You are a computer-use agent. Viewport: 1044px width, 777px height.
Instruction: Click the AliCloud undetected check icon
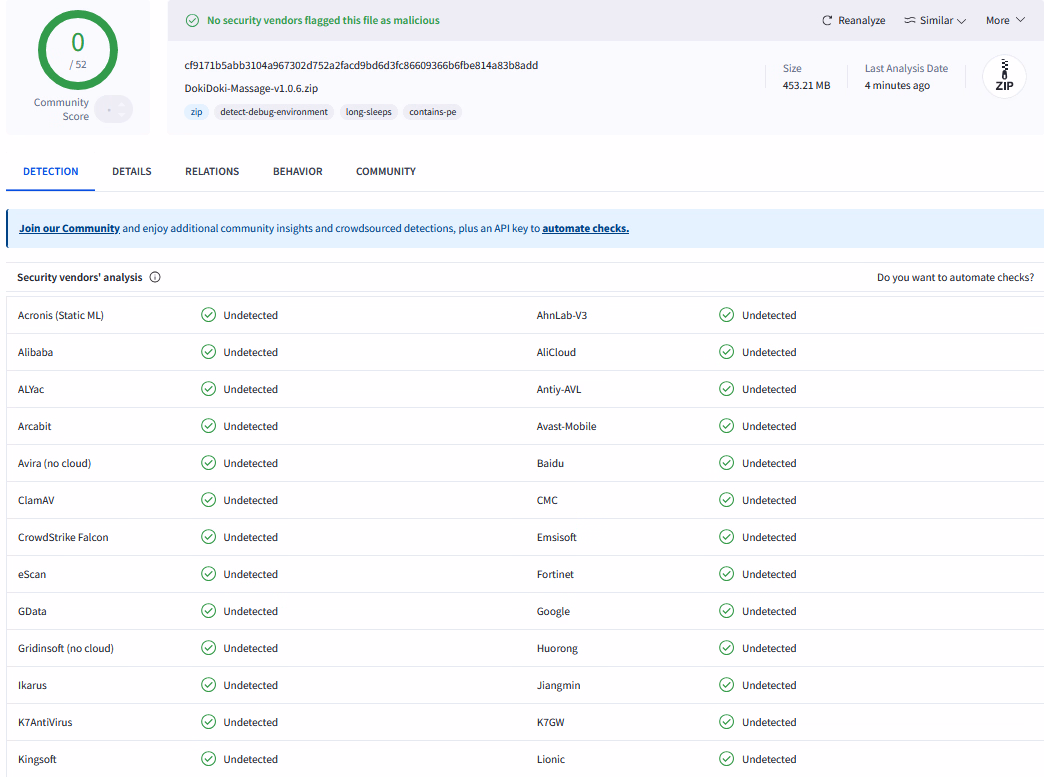click(726, 352)
